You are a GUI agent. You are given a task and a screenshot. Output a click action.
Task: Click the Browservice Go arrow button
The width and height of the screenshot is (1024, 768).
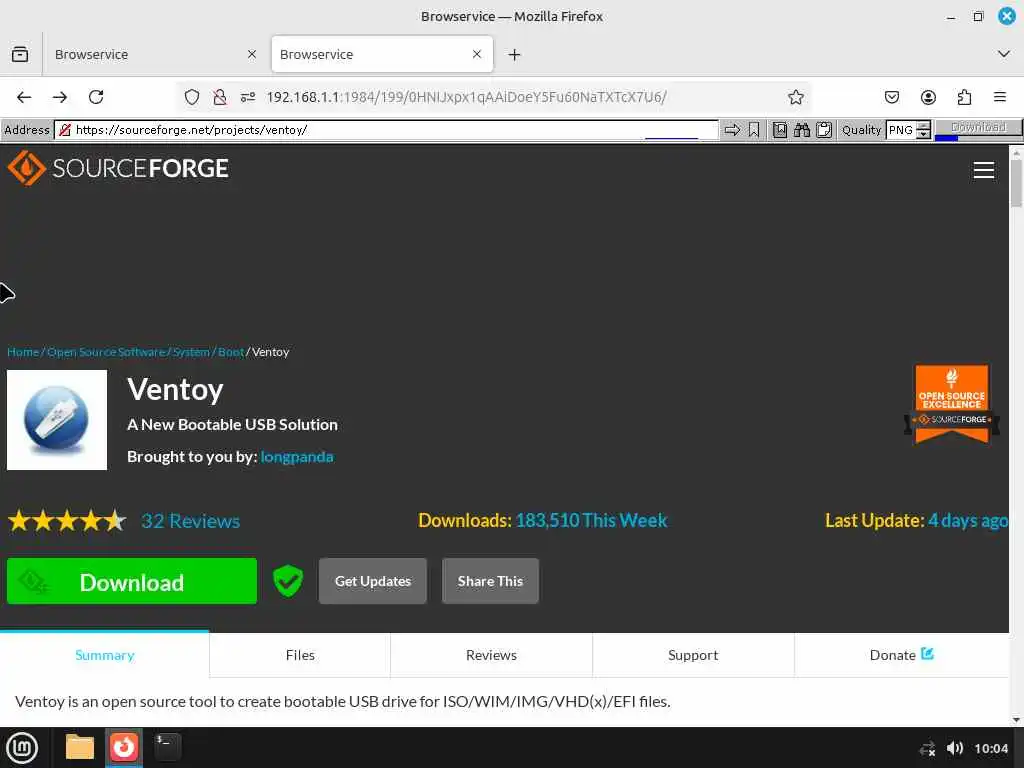(x=732, y=130)
